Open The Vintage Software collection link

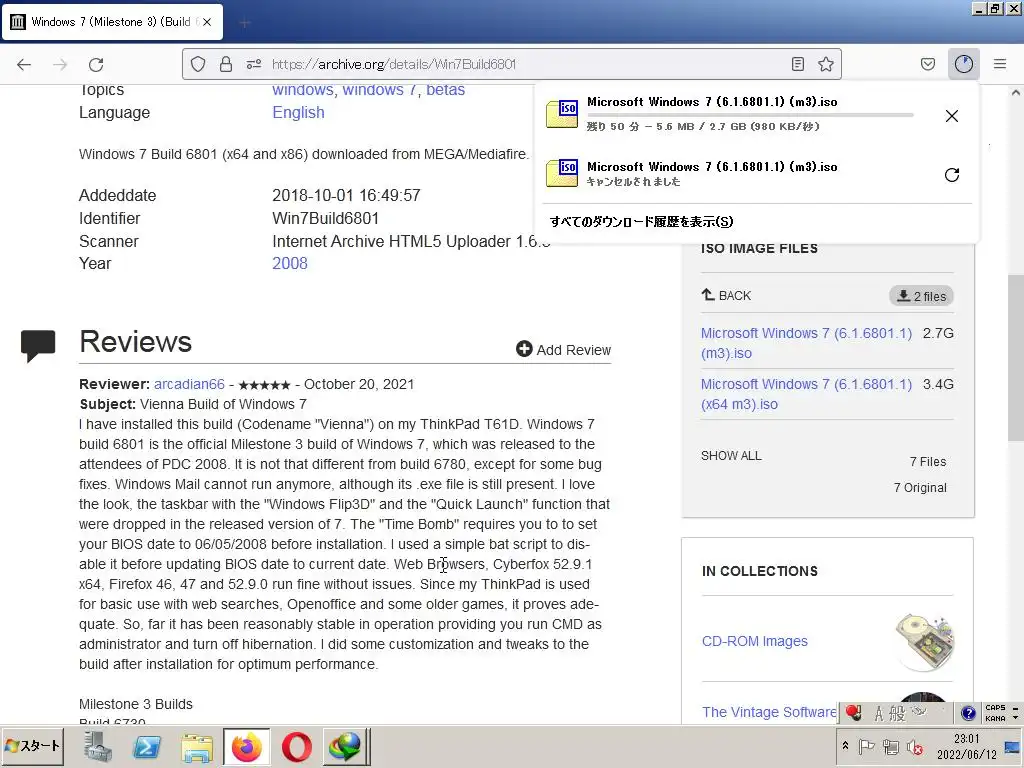pyautogui.click(x=769, y=712)
